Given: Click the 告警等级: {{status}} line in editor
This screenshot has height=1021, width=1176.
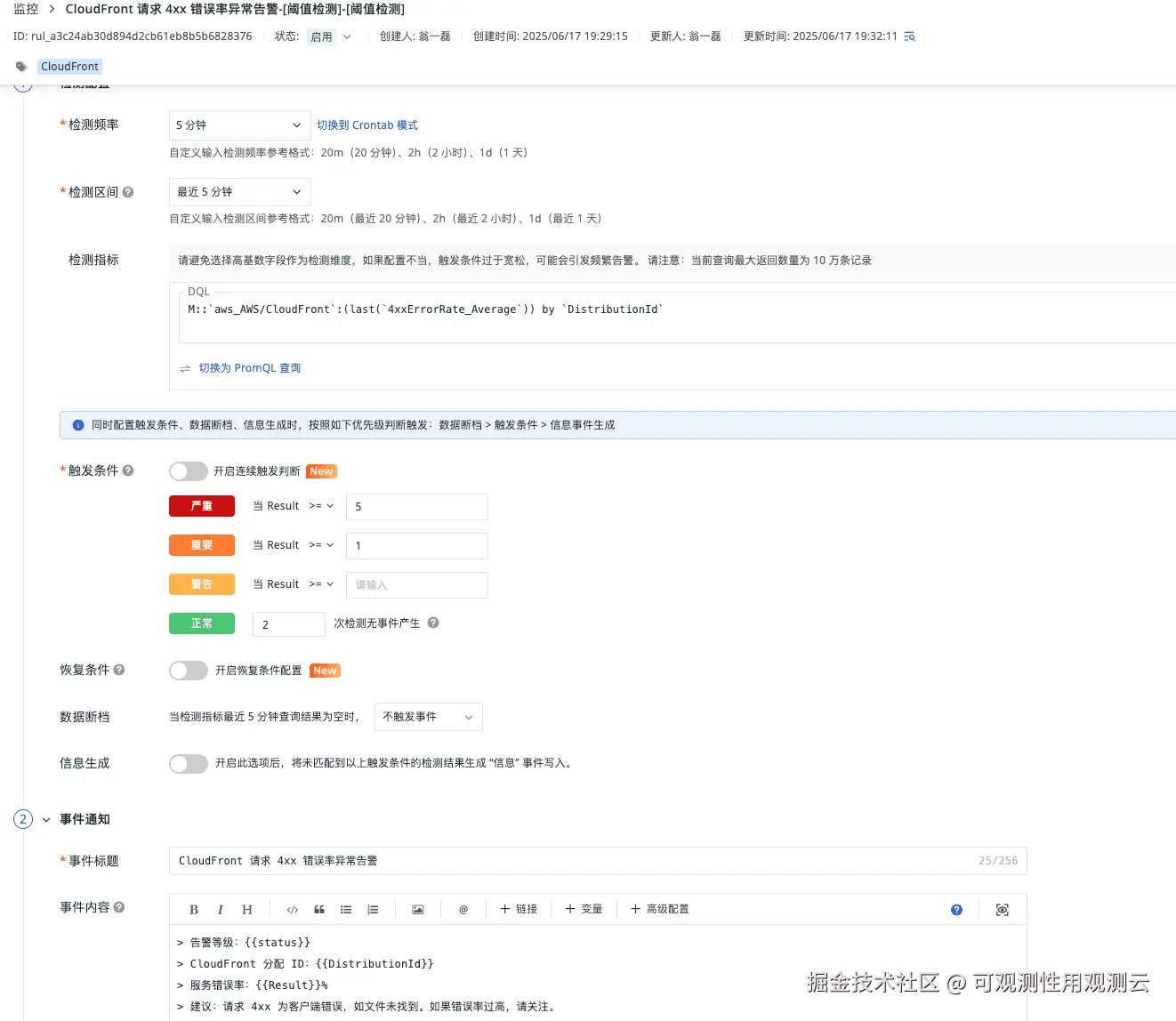Looking at the screenshot, I should [x=244, y=943].
